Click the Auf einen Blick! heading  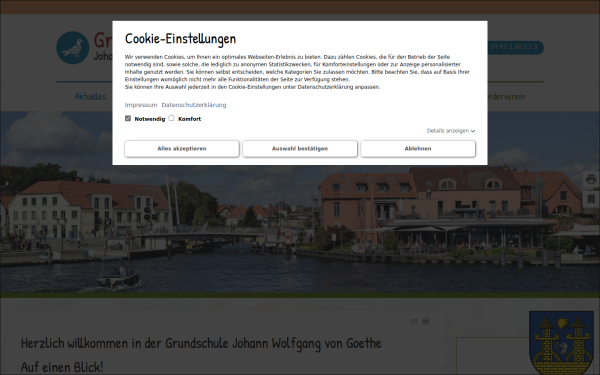[62, 367]
